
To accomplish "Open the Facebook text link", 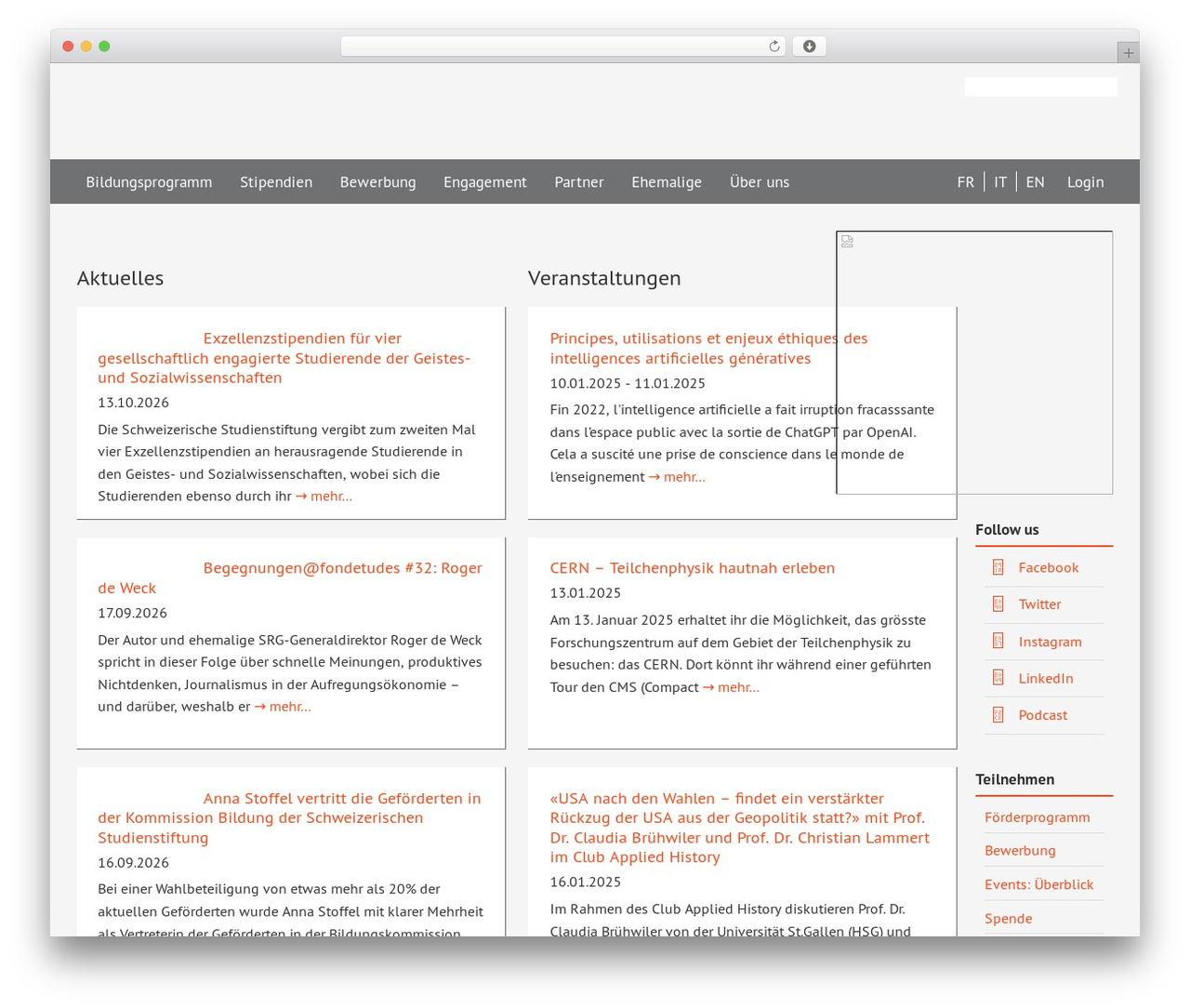I will pyautogui.click(x=1048, y=567).
